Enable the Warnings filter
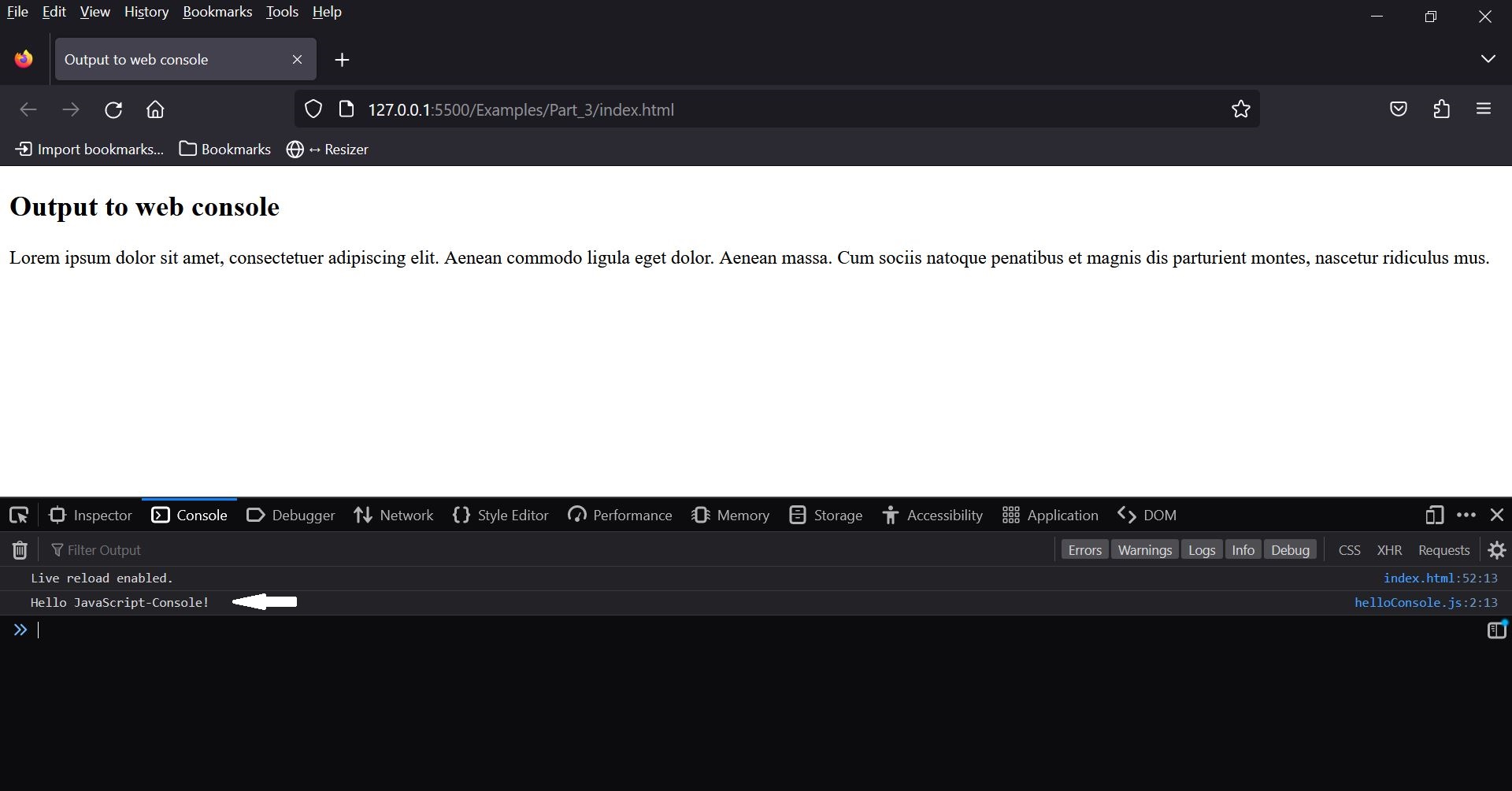Viewport: 1512px width, 791px height. 1144,549
